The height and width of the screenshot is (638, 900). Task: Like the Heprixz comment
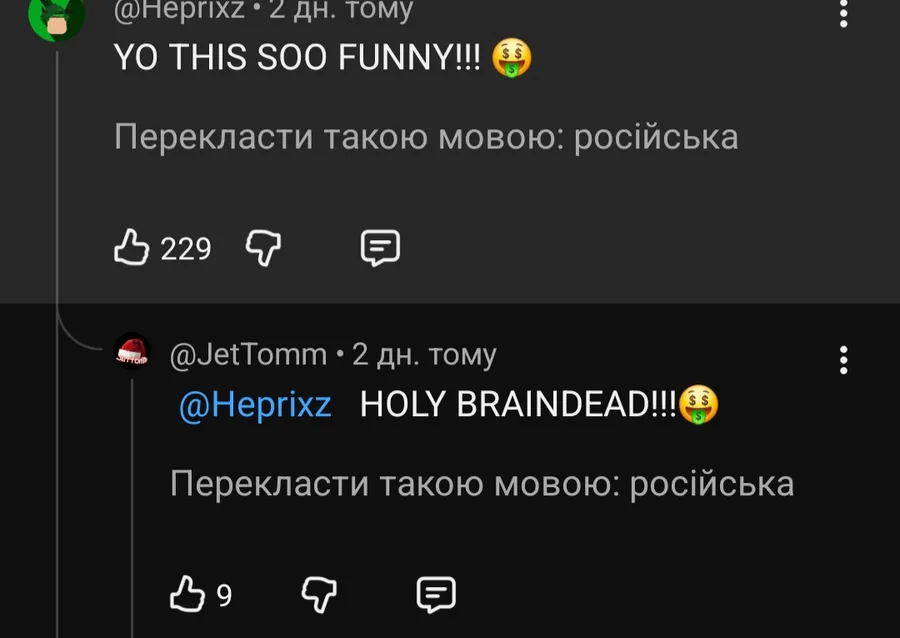coord(131,247)
